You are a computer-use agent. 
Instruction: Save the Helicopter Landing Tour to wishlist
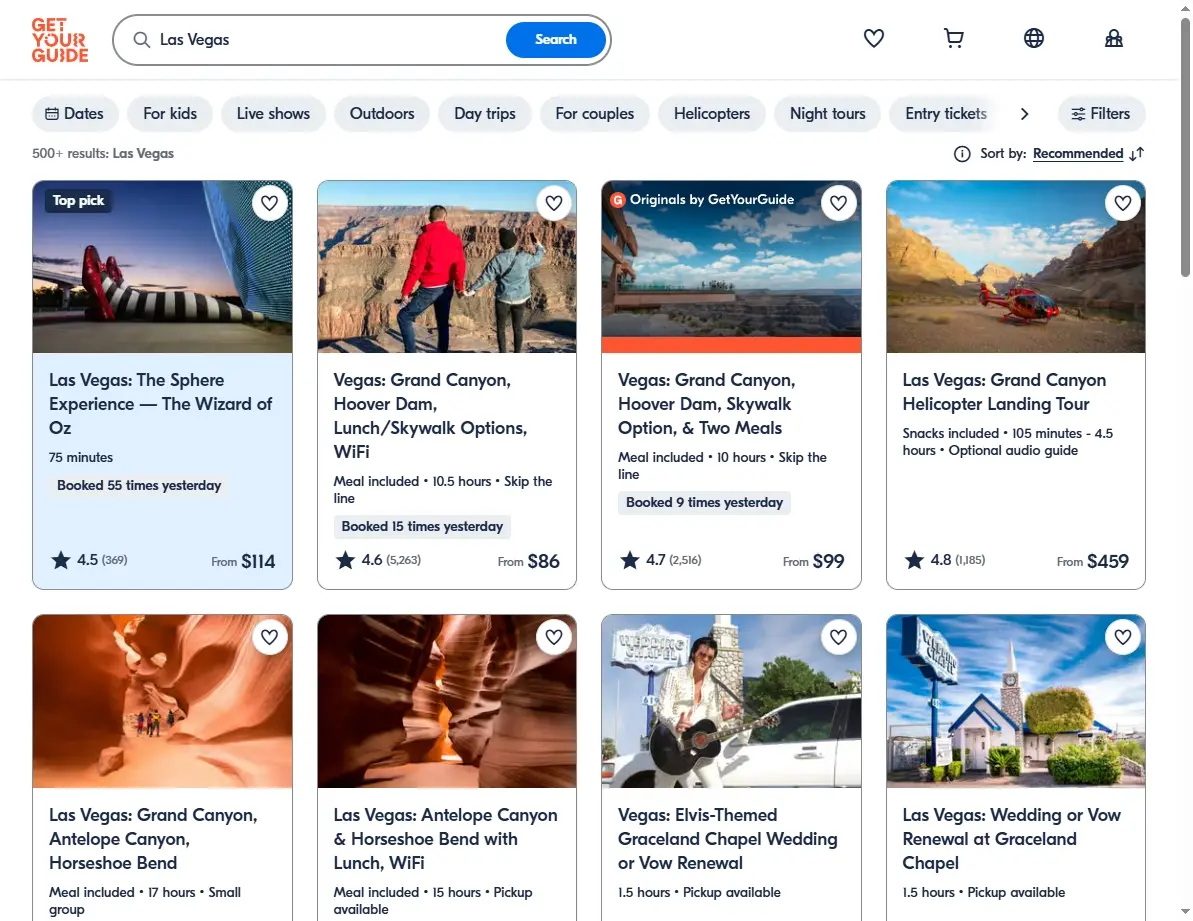click(1123, 203)
